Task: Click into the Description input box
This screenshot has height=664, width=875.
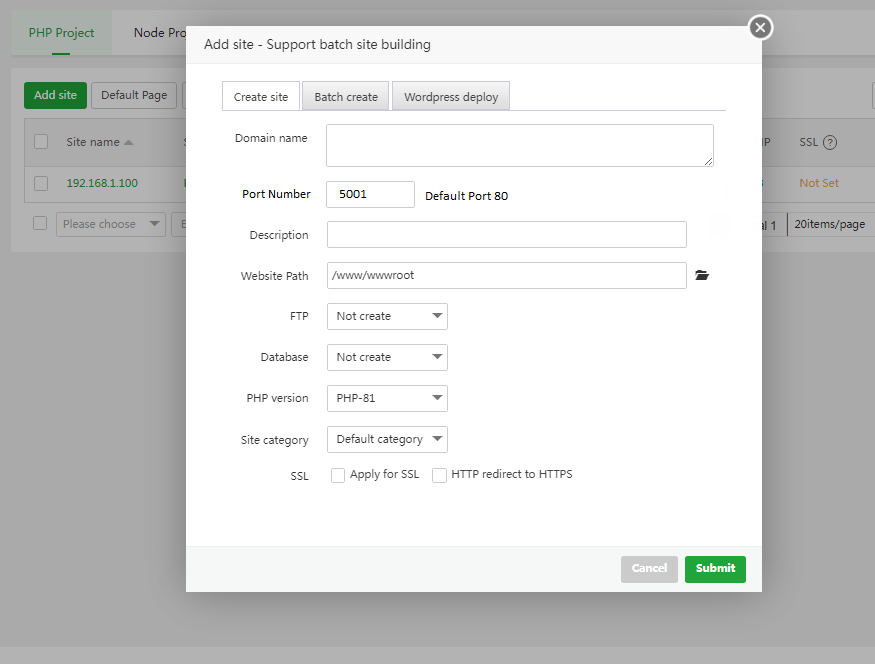Action: point(506,234)
